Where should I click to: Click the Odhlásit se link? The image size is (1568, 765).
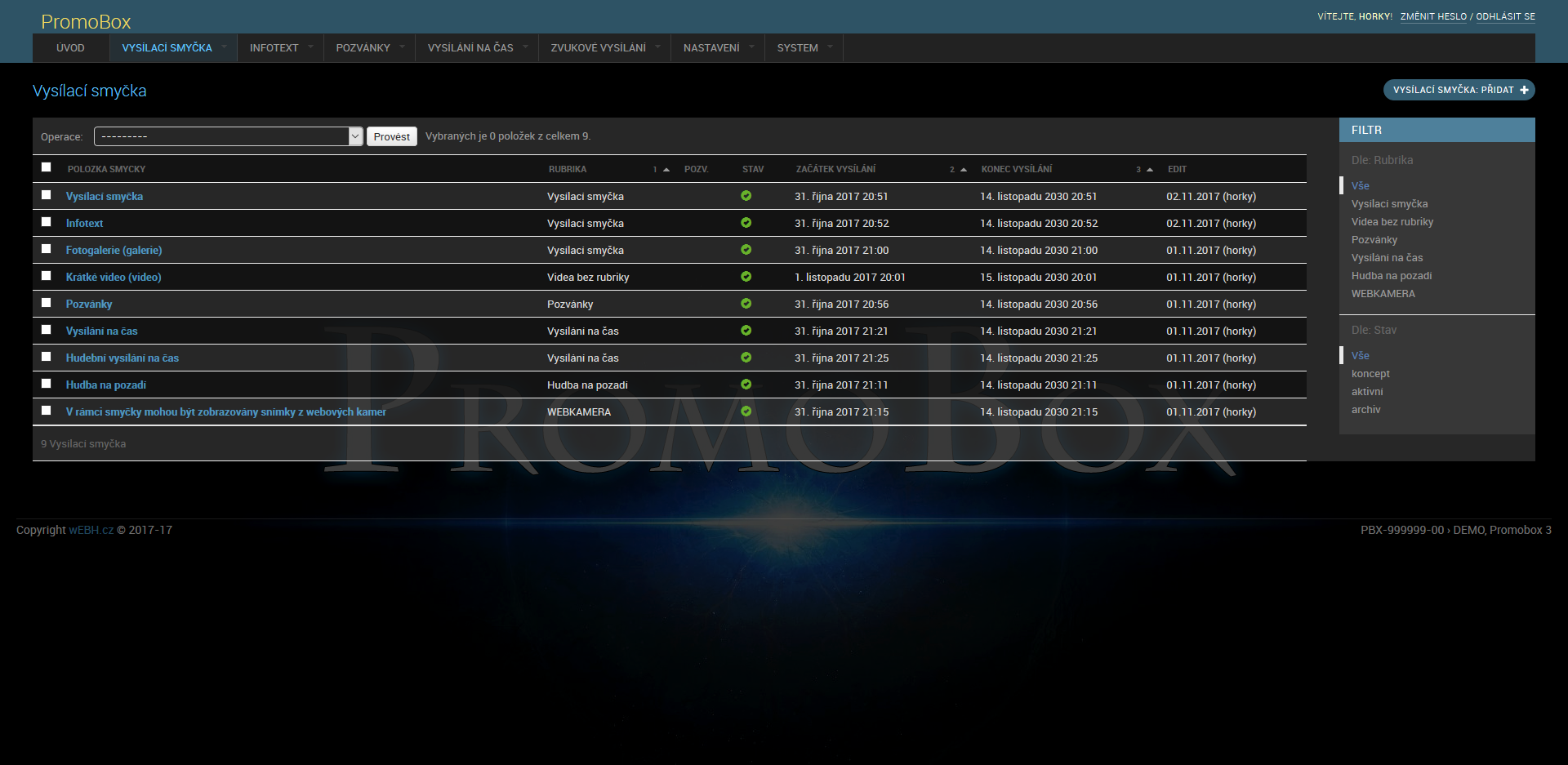click(x=1505, y=16)
